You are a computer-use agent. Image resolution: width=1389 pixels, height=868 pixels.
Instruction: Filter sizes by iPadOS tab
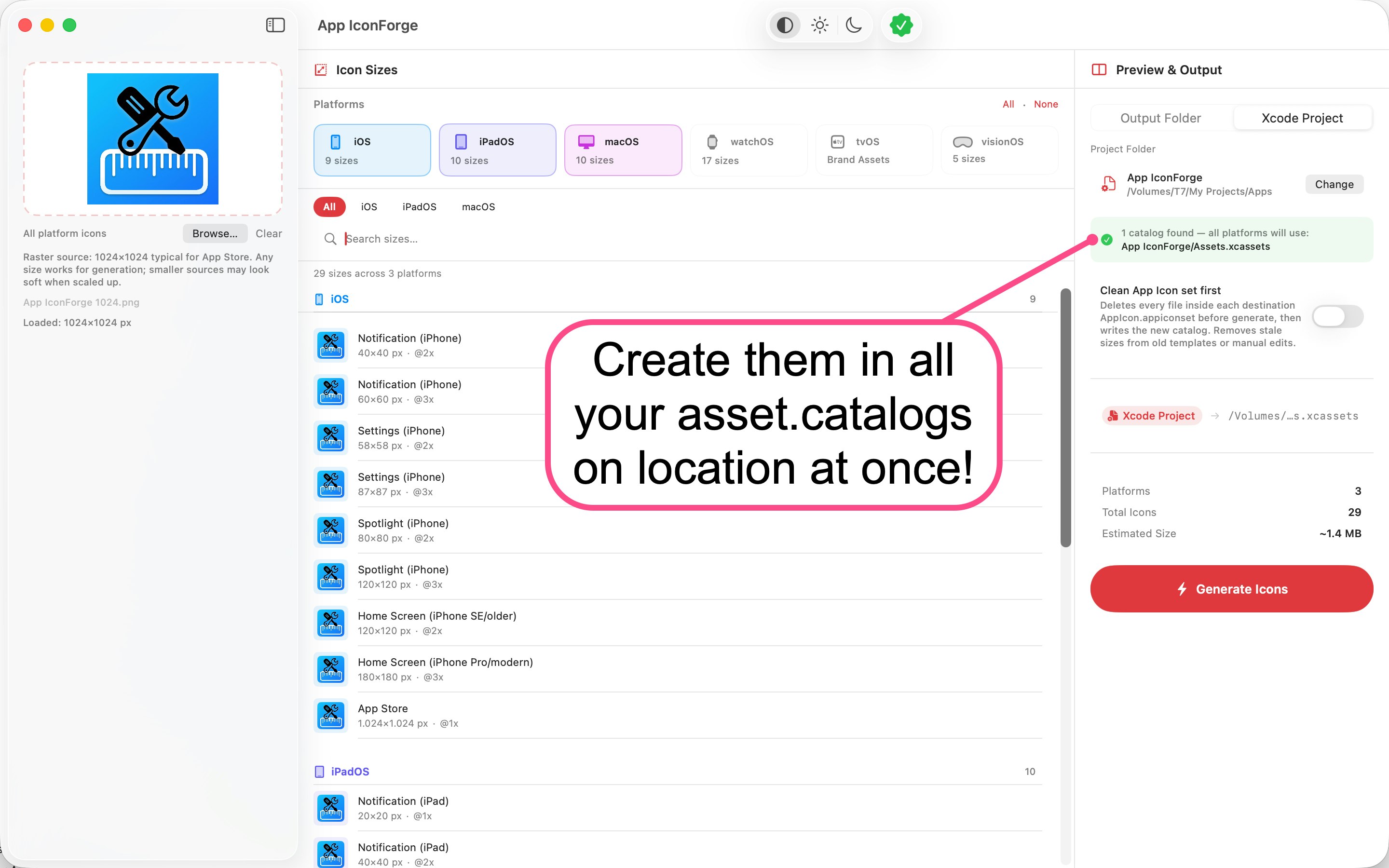420,207
